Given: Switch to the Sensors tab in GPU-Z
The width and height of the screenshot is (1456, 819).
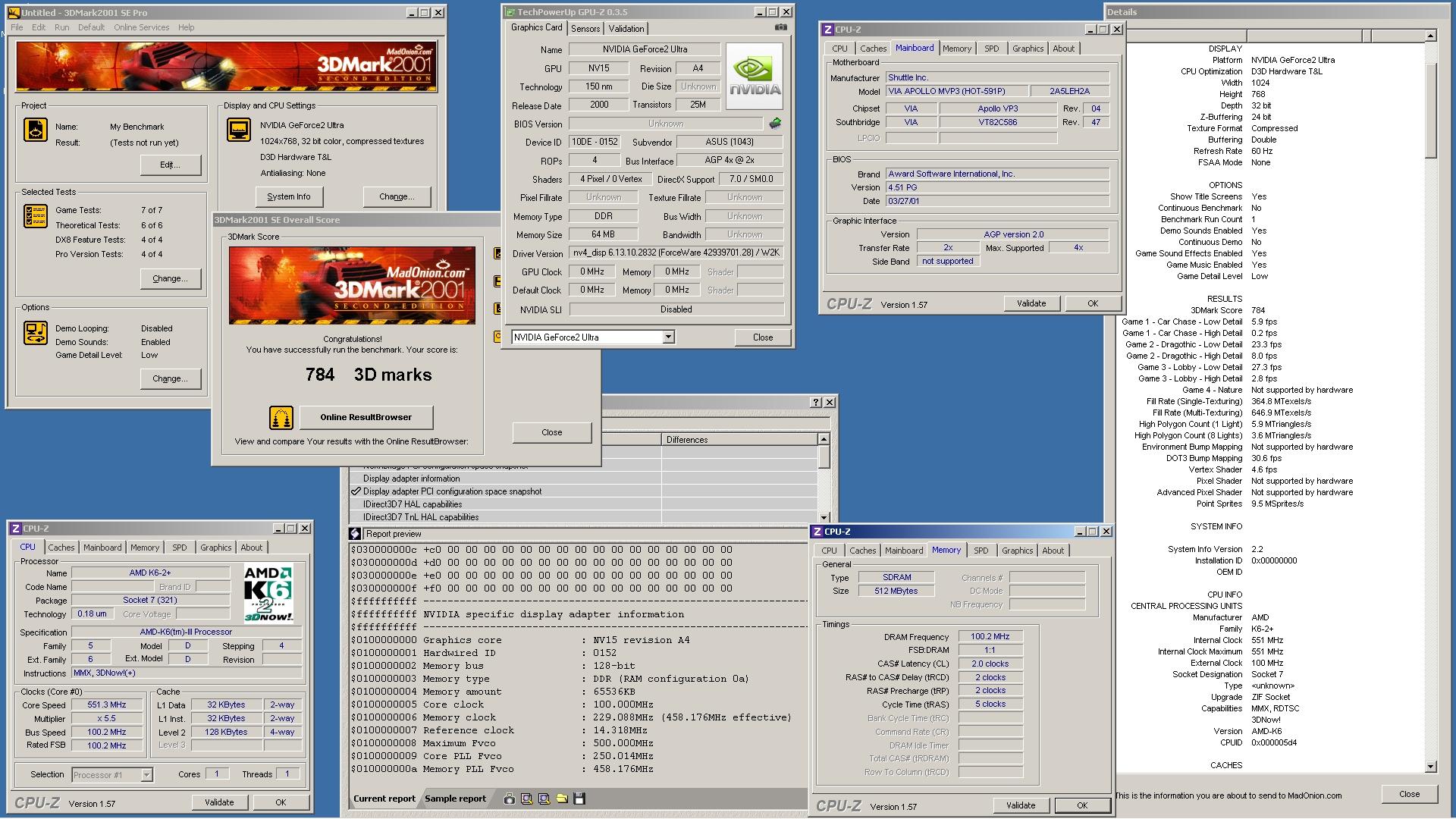Looking at the screenshot, I should tap(585, 29).
